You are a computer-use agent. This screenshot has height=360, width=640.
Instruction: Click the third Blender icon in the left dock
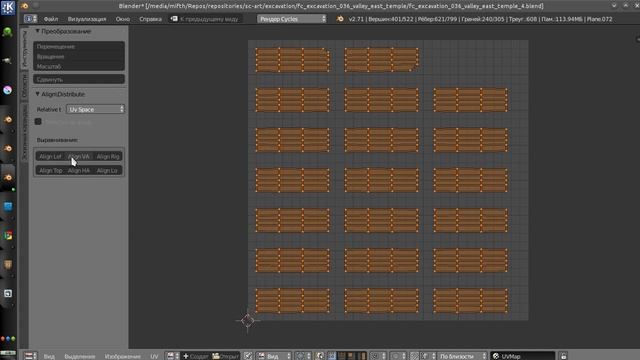tap(8, 178)
